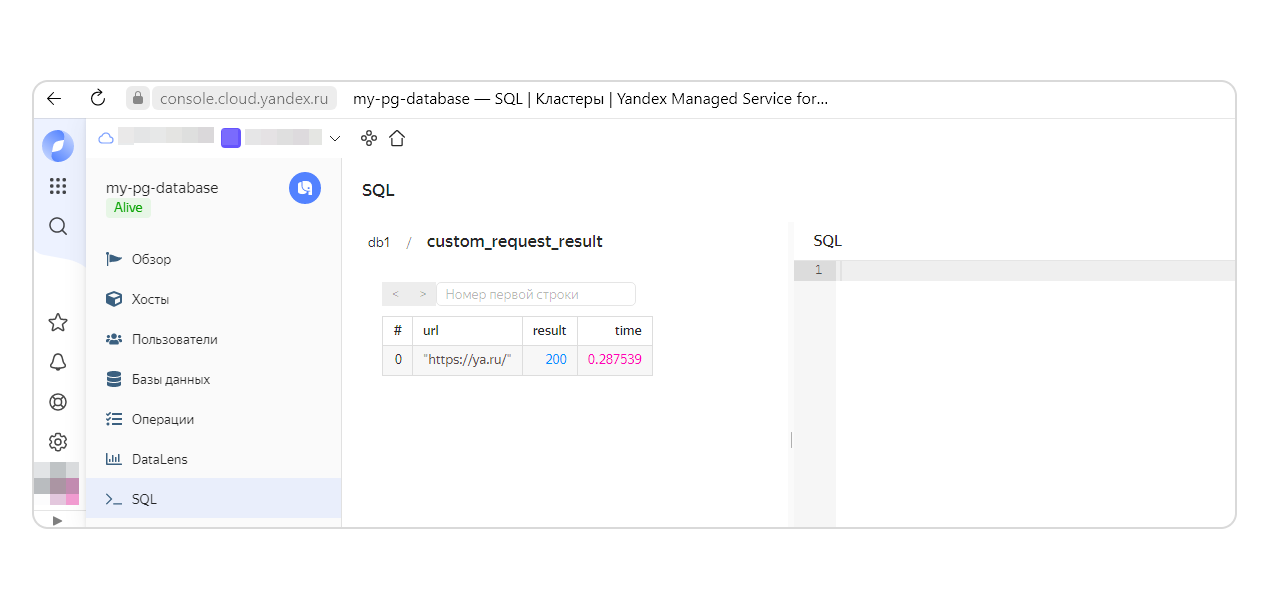Click the custom_request_result table name
Viewport: 1269px width, 609px height.
(515, 241)
